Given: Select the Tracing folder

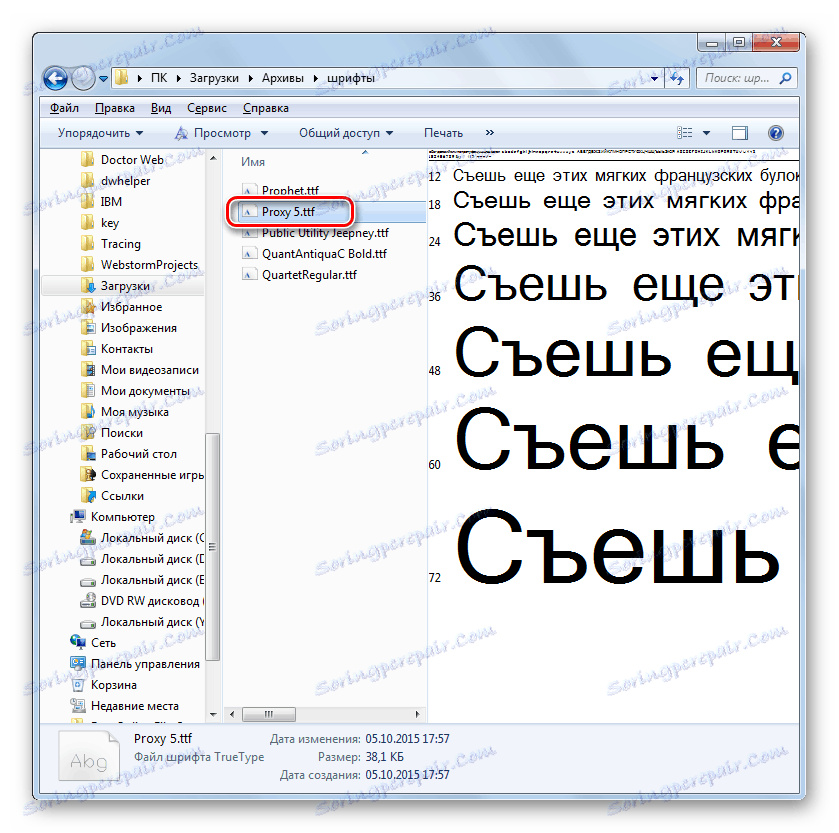Looking at the screenshot, I should coord(120,243).
